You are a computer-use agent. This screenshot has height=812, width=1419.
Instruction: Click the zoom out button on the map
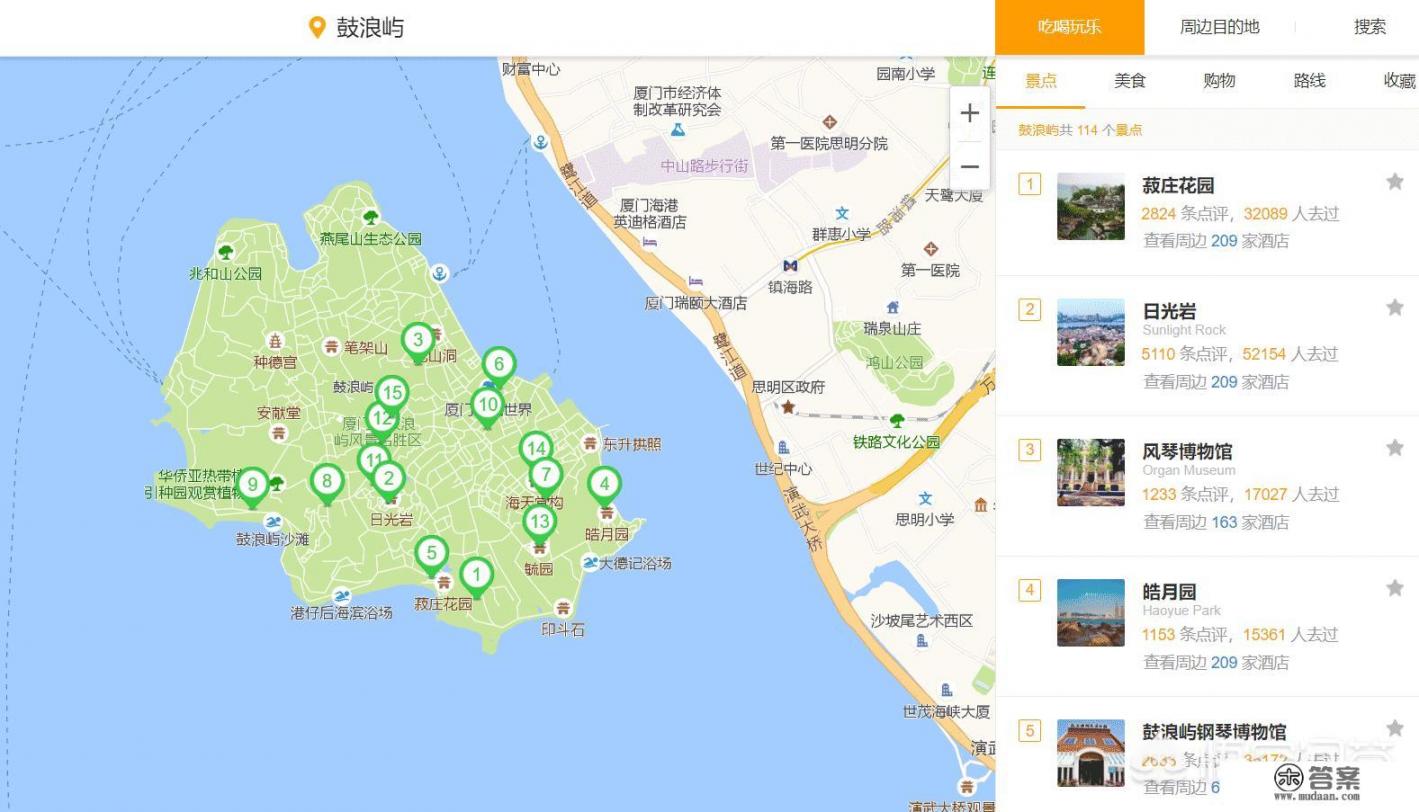click(x=968, y=166)
